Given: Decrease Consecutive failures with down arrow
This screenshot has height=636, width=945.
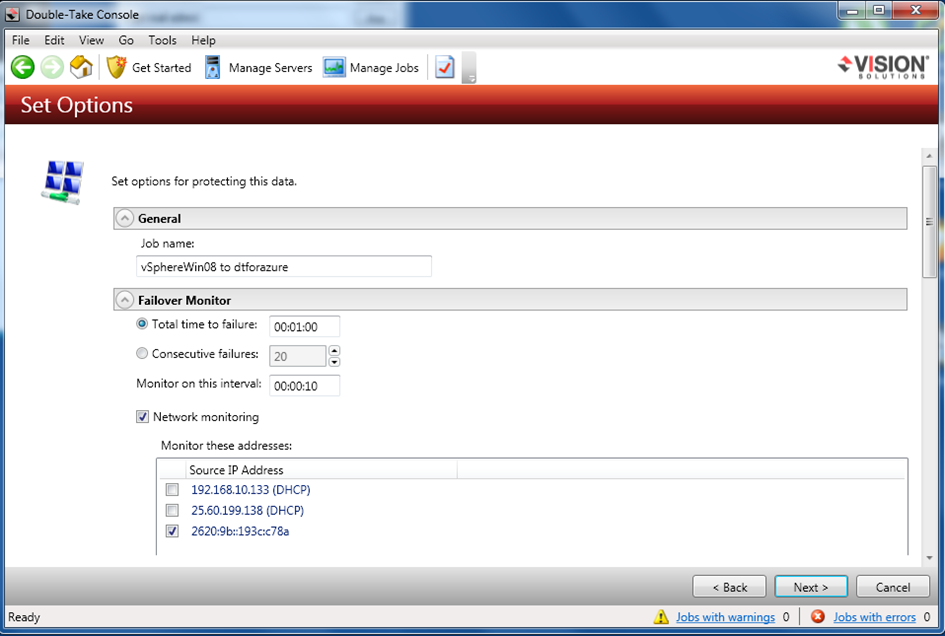Looking at the screenshot, I should pos(334,362).
